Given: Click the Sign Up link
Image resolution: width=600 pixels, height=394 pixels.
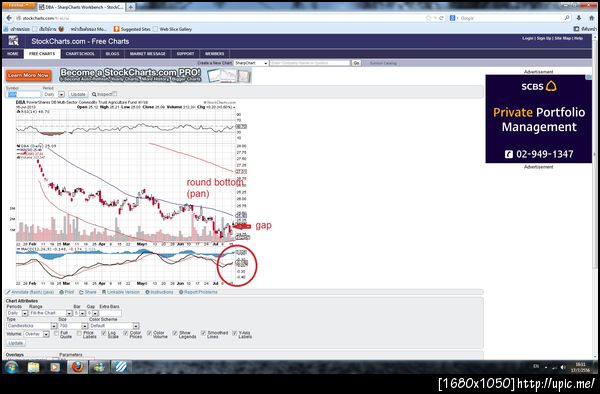Looking at the screenshot, I should pos(544,38).
